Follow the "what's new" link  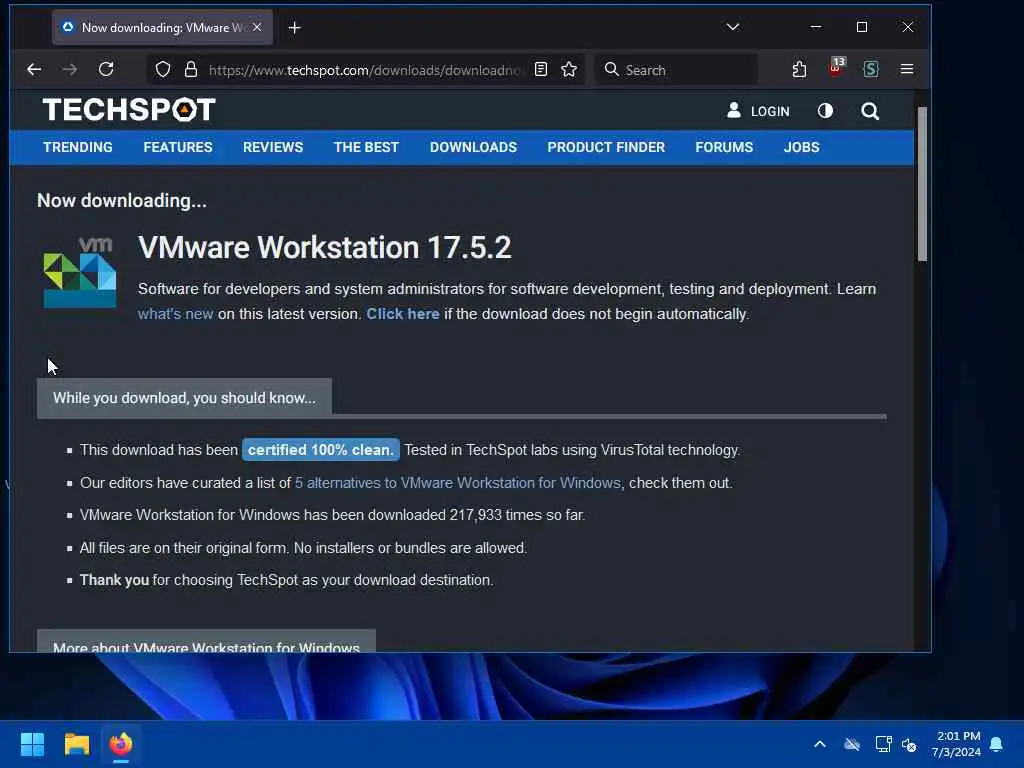click(176, 314)
